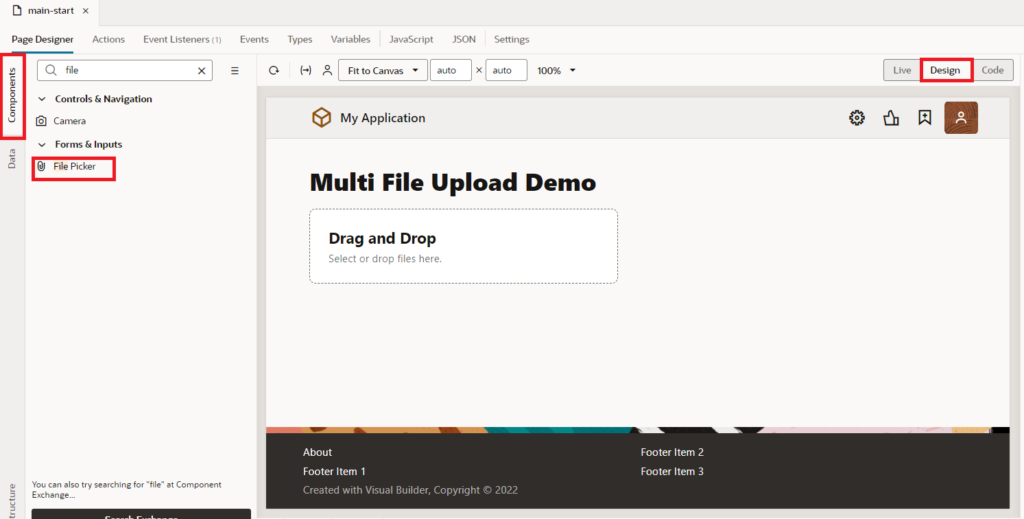
Task: Select the Data side panel tab
Action: coord(12,159)
